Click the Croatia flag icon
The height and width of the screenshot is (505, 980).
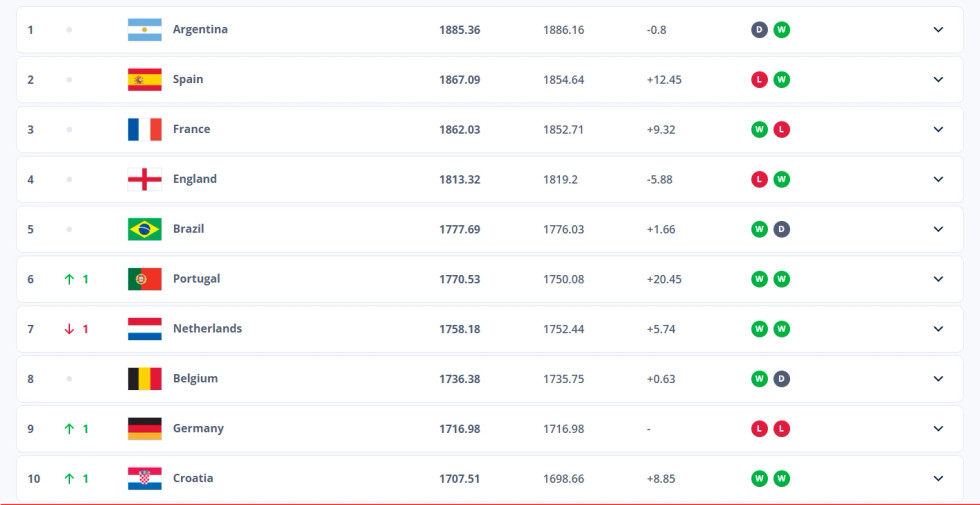click(144, 479)
